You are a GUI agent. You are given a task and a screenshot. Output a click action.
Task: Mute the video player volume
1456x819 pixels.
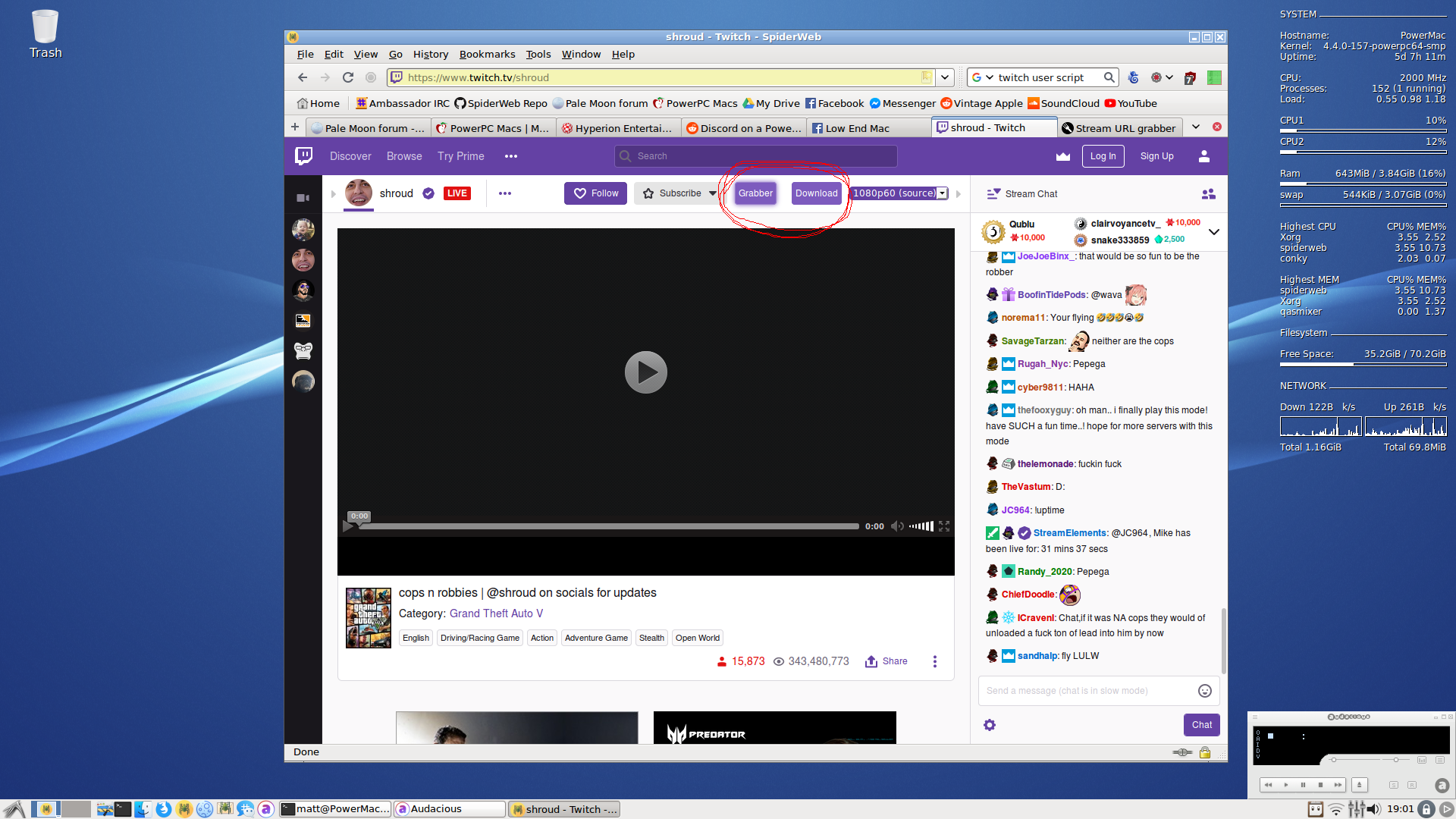tap(897, 526)
